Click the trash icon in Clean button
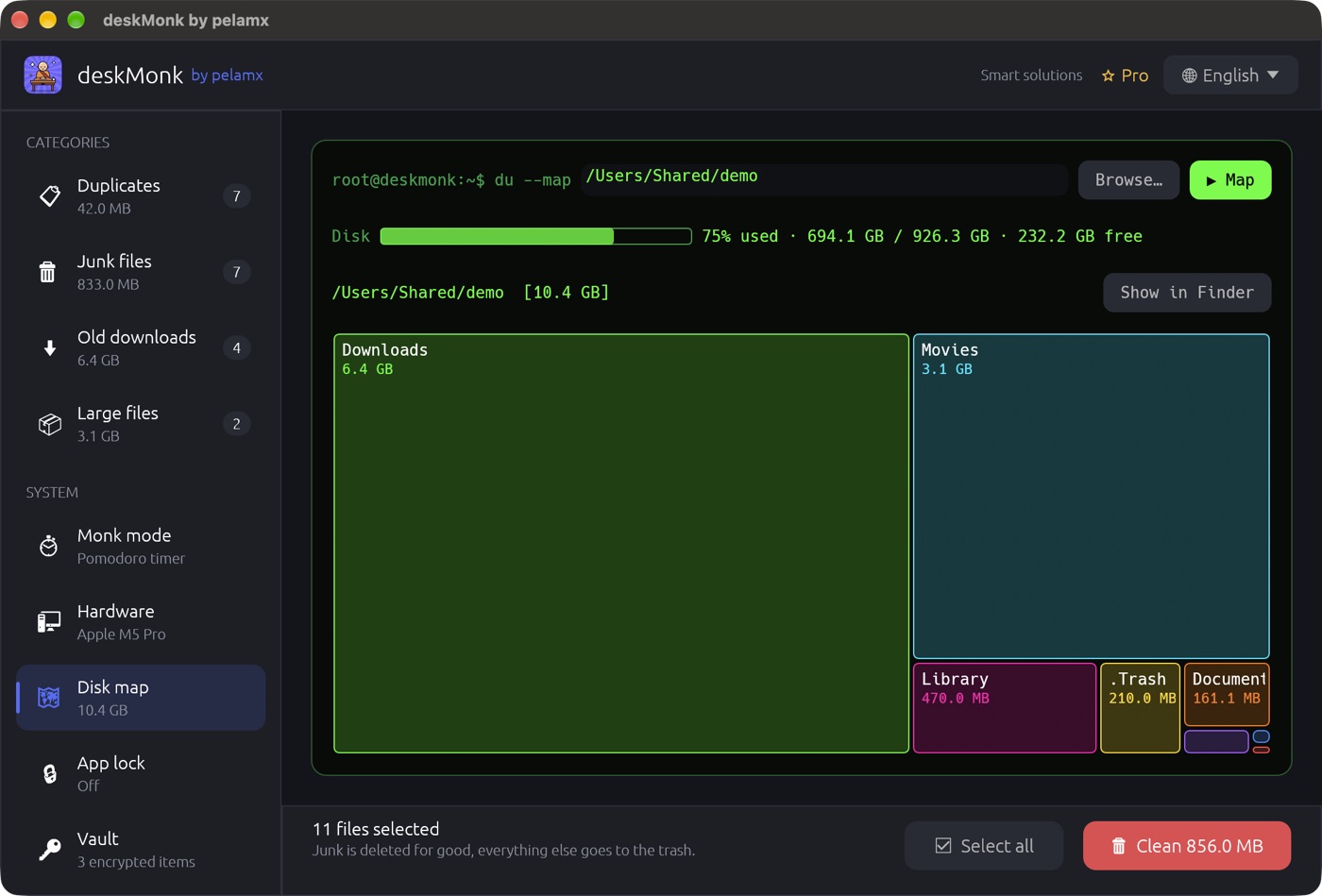 (1119, 846)
